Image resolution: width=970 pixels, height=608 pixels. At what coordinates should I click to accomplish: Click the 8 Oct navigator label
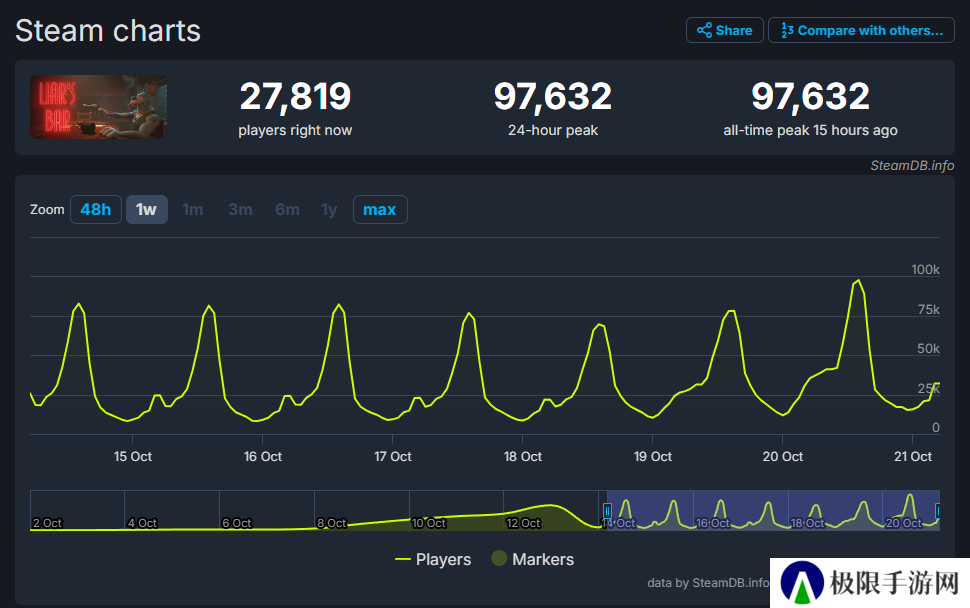332,523
